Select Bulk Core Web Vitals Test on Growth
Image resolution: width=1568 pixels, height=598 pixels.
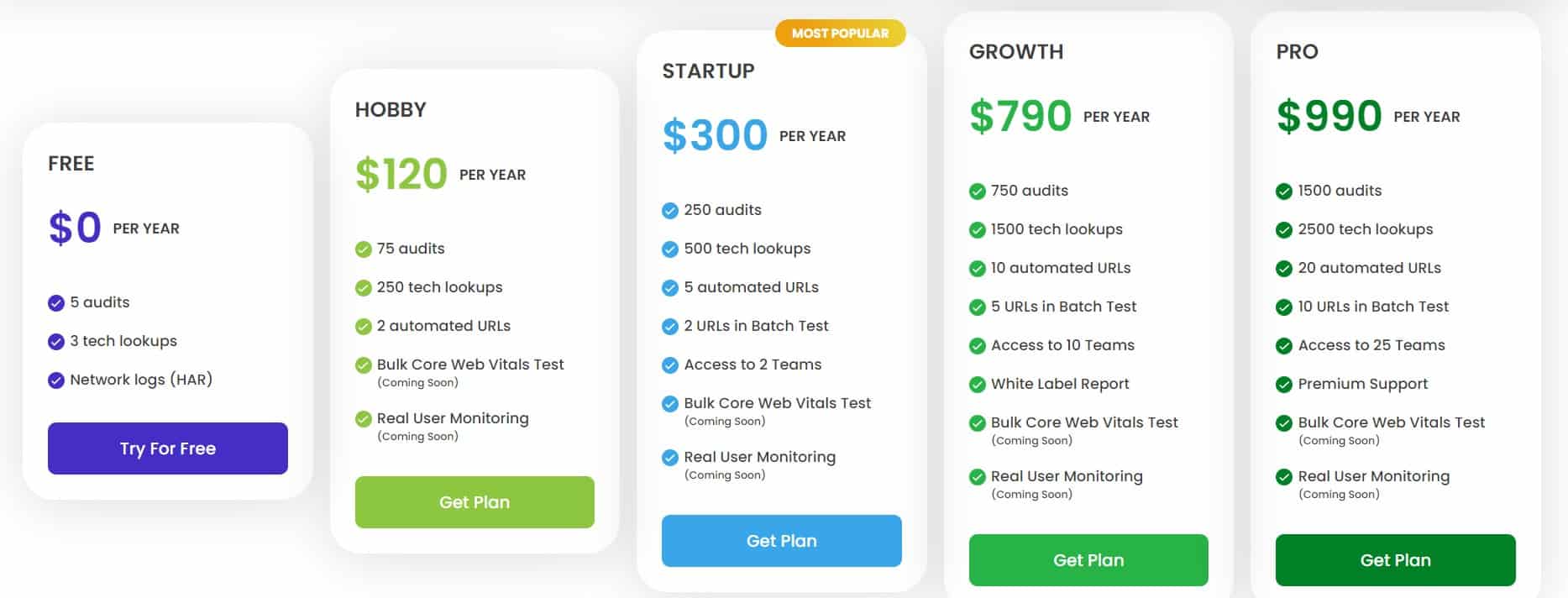click(1083, 422)
